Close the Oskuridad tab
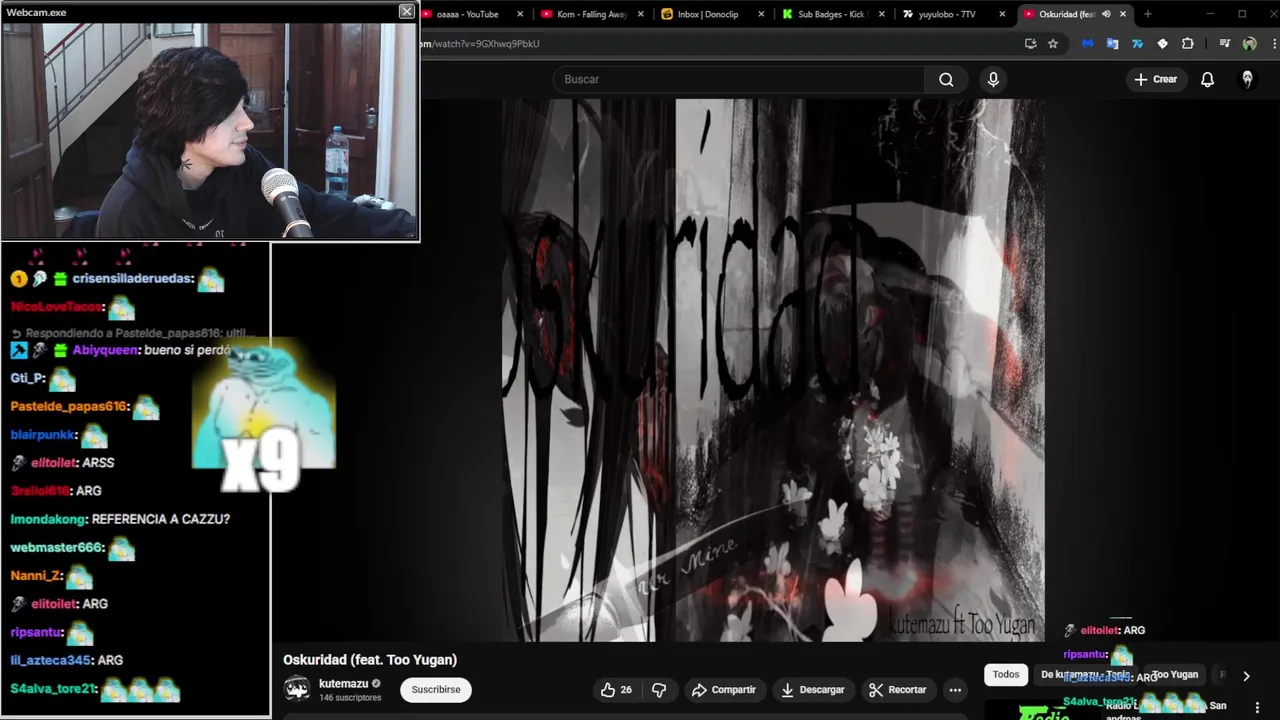 pos(1123,14)
